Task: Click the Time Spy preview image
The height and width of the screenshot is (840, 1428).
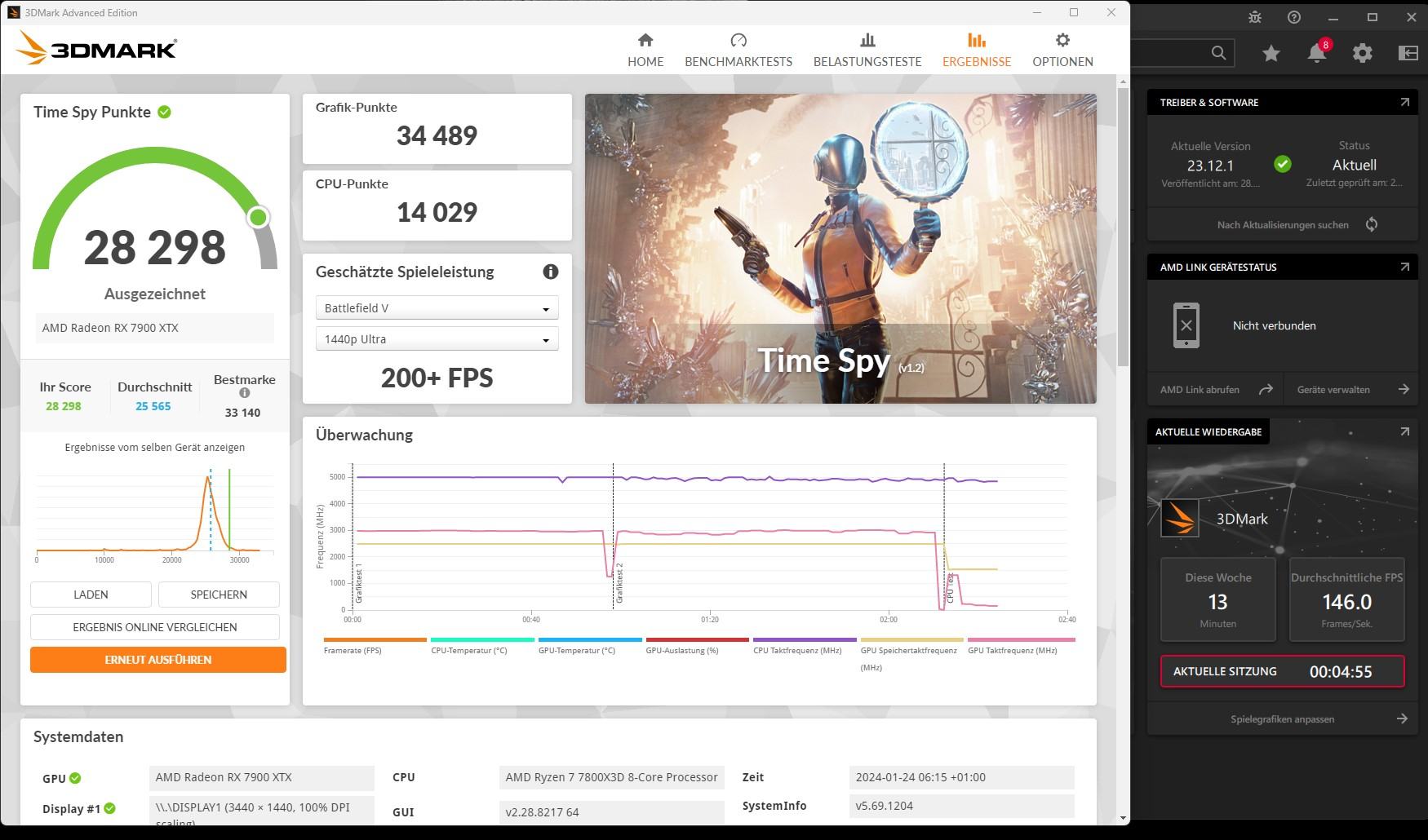Action: click(840, 249)
